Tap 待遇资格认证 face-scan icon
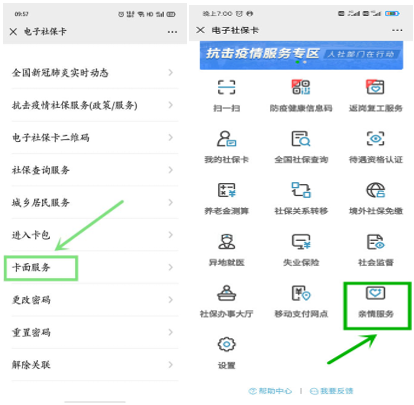 click(x=375, y=139)
